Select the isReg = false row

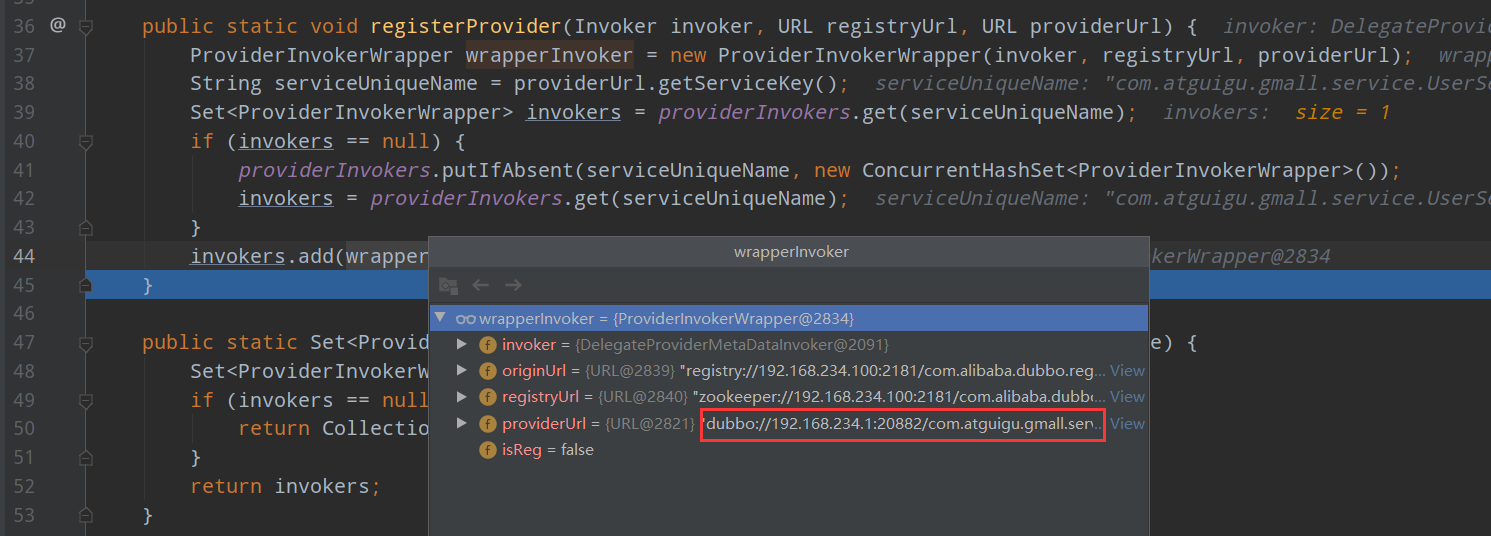788,450
